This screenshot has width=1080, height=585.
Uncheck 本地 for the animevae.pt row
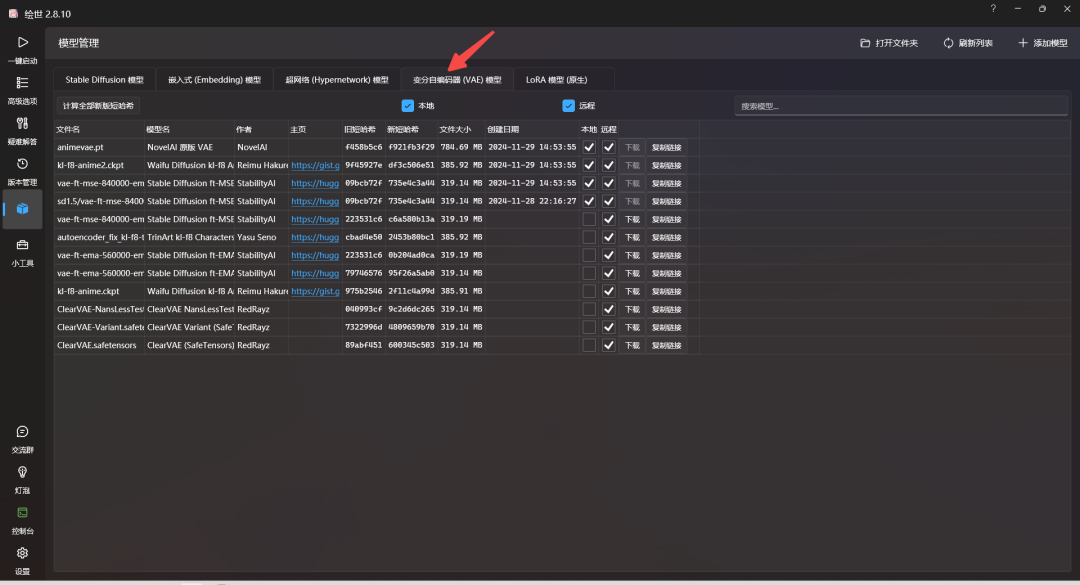[589, 147]
